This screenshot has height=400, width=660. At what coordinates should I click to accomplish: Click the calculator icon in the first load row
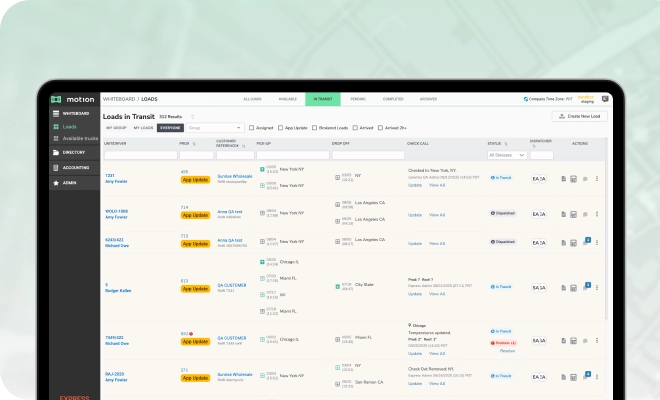(x=574, y=179)
